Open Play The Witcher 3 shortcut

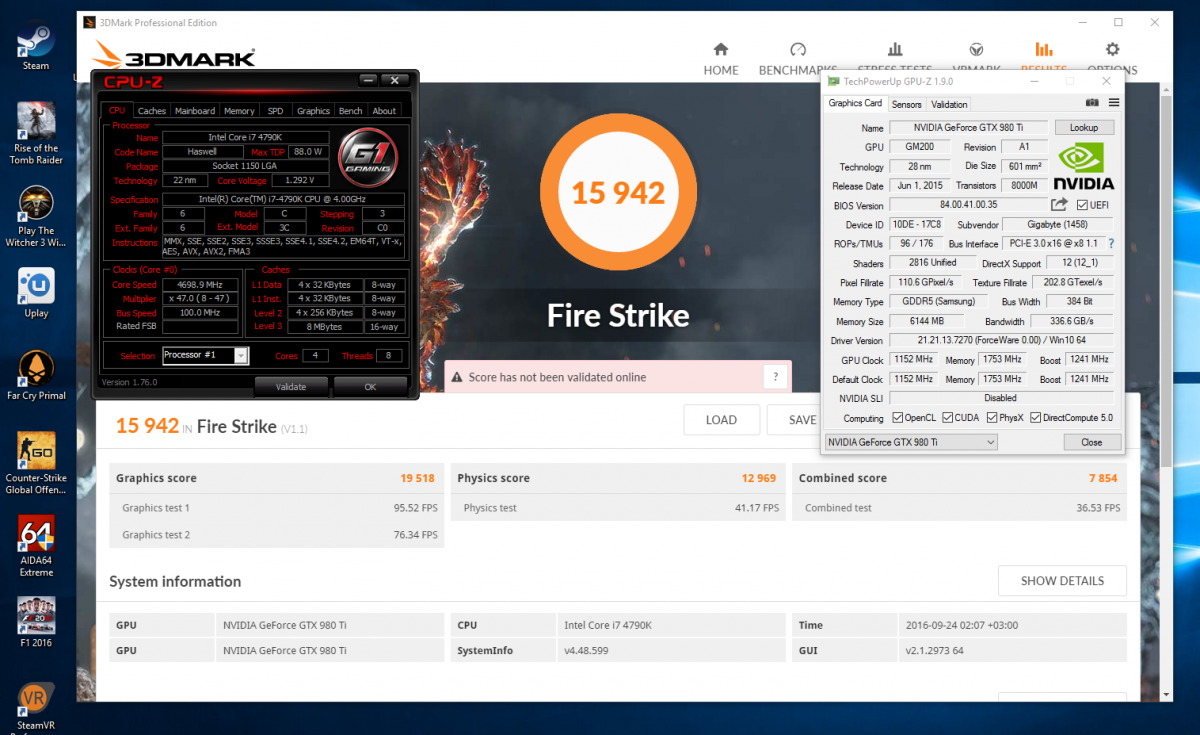(x=36, y=217)
